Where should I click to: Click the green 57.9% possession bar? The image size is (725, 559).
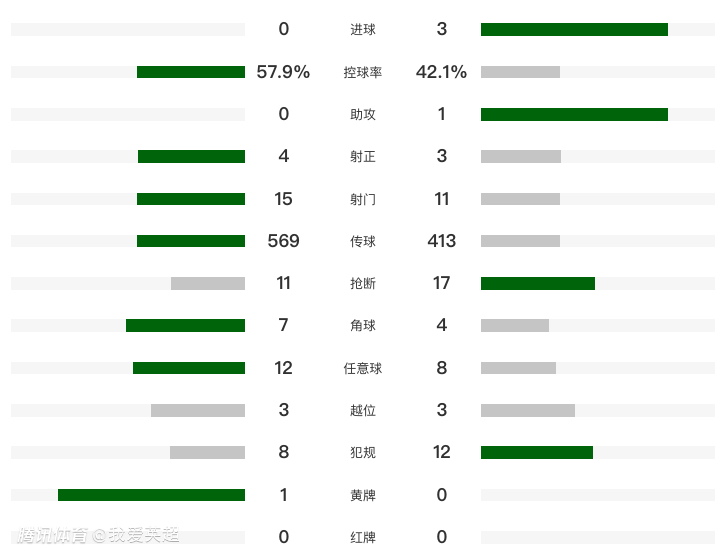click(x=191, y=72)
